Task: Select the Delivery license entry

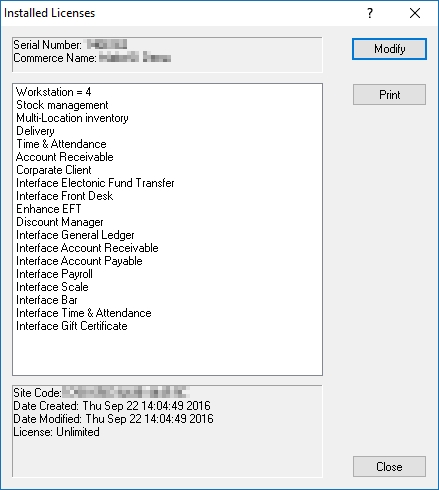Action: tap(35, 131)
